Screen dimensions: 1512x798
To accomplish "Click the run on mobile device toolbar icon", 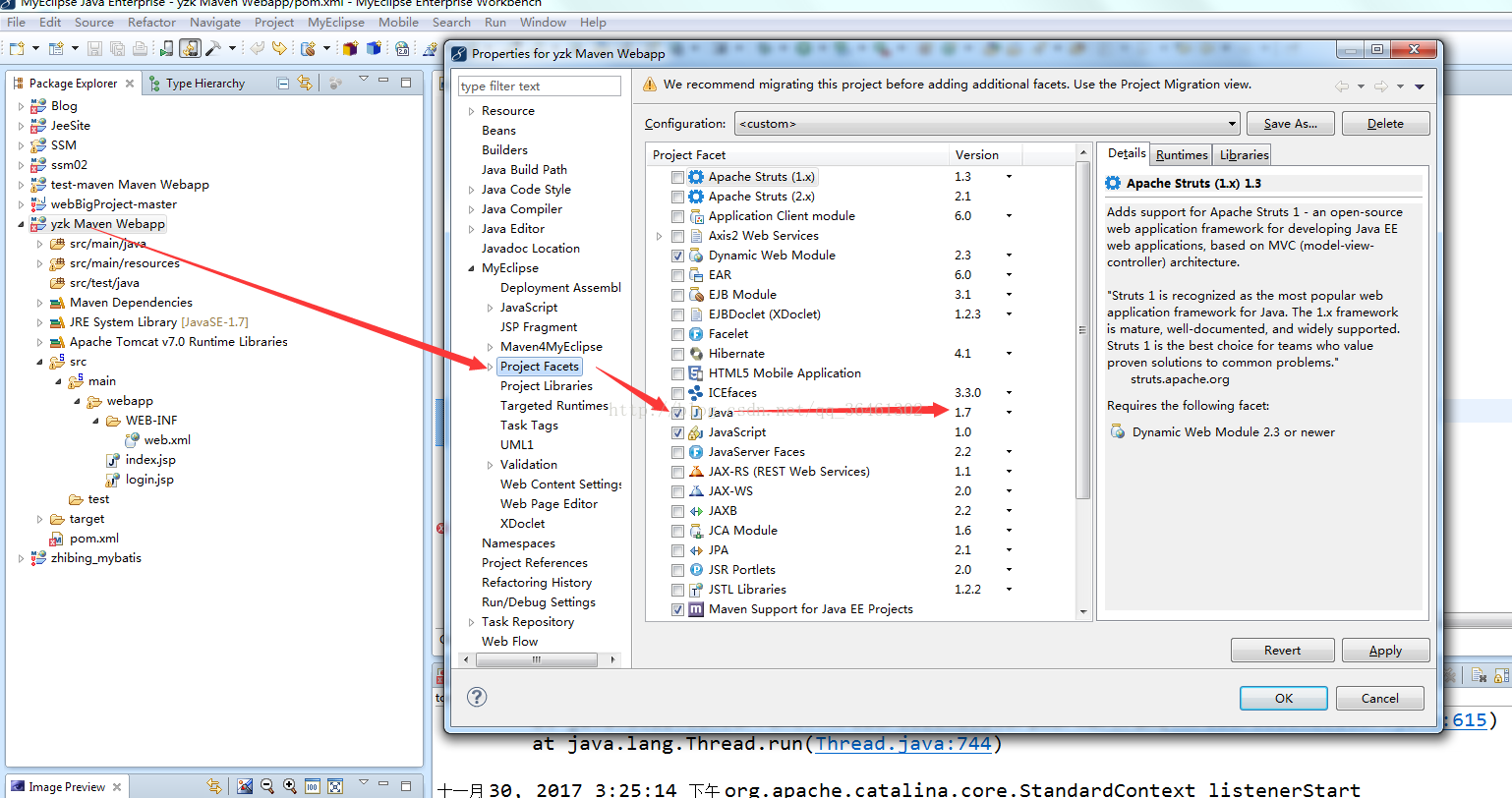I will tap(167, 47).
